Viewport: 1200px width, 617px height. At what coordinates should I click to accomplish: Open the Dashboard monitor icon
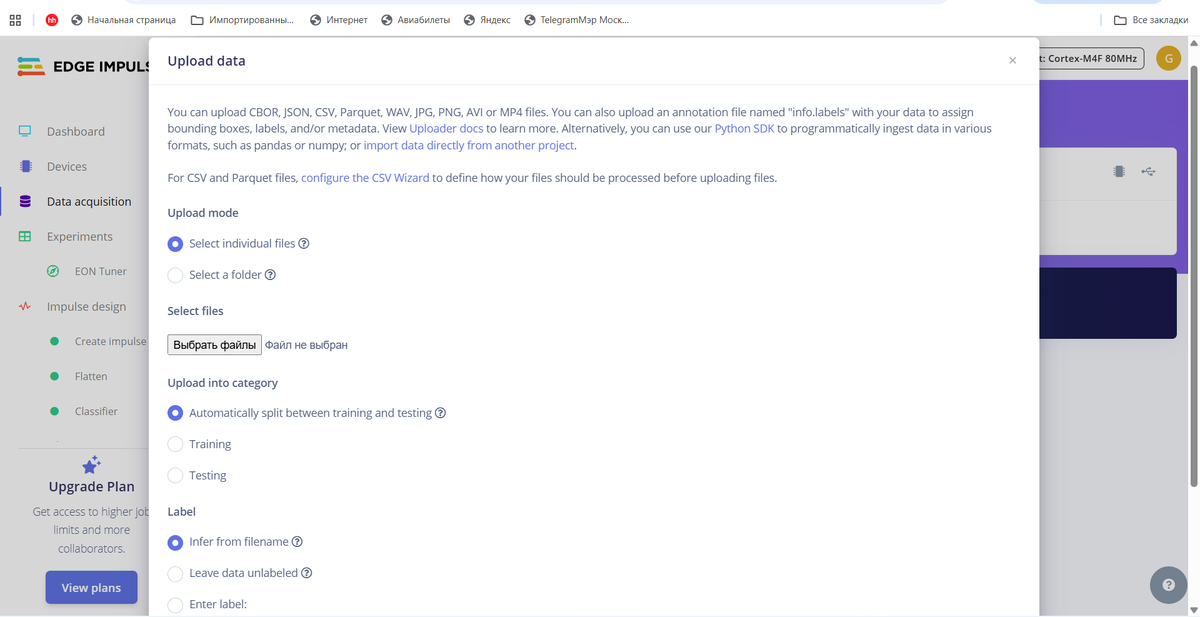pyautogui.click(x=25, y=131)
